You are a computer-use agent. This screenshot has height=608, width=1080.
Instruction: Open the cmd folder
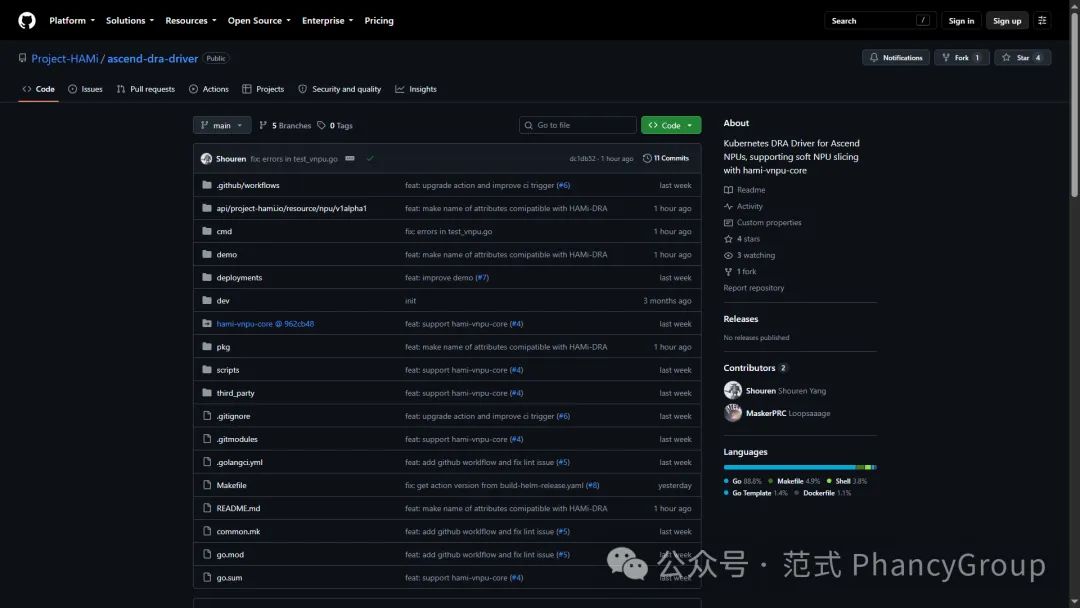[224, 231]
